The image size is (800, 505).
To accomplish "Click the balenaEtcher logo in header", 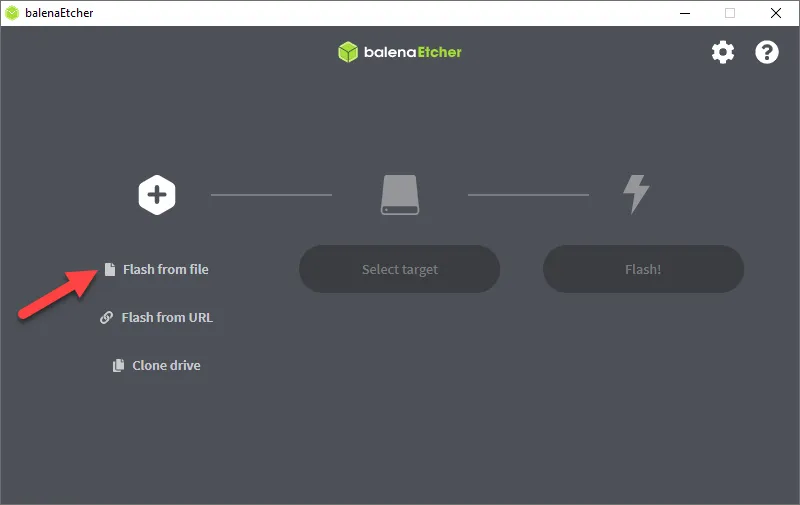I will pos(399,52).
